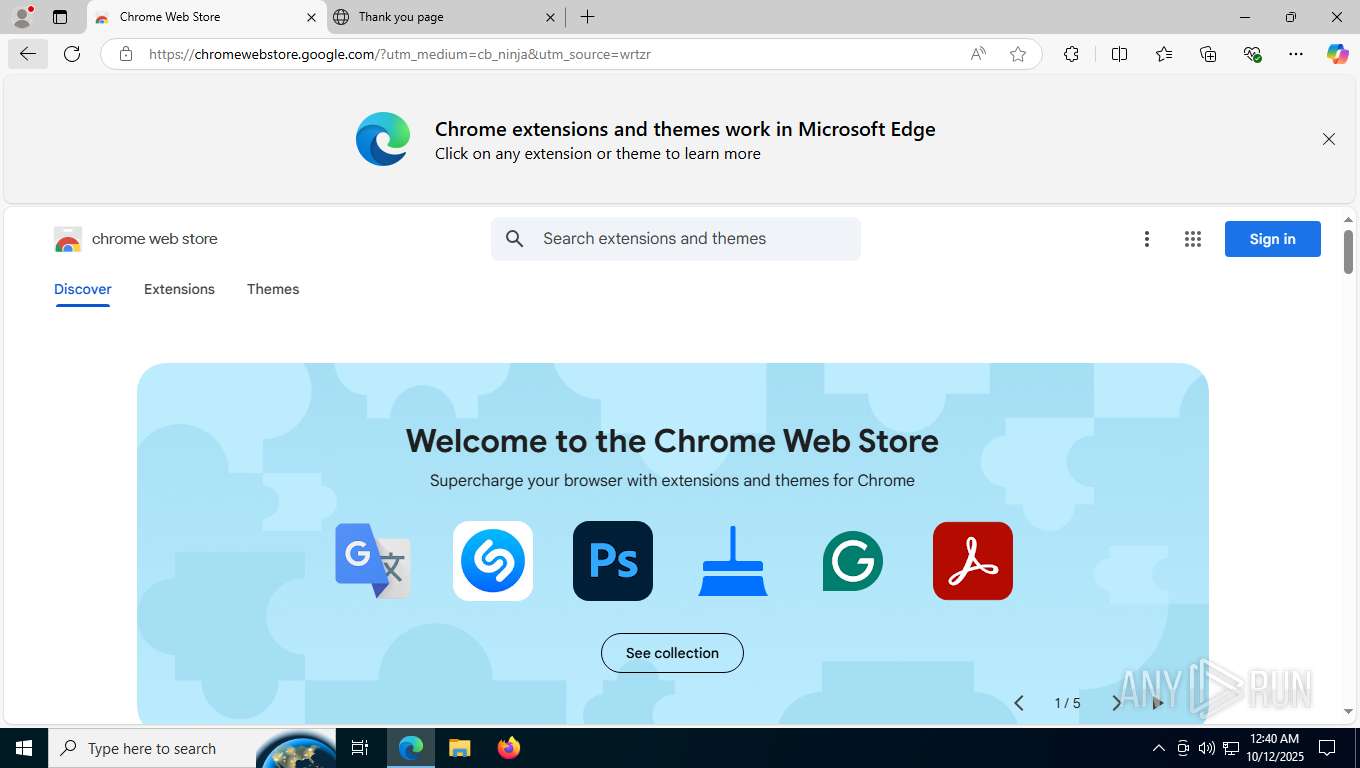Go back with the browser back arrow
The width and height of the screenshot is (1360, 768).
pos(28,54)
